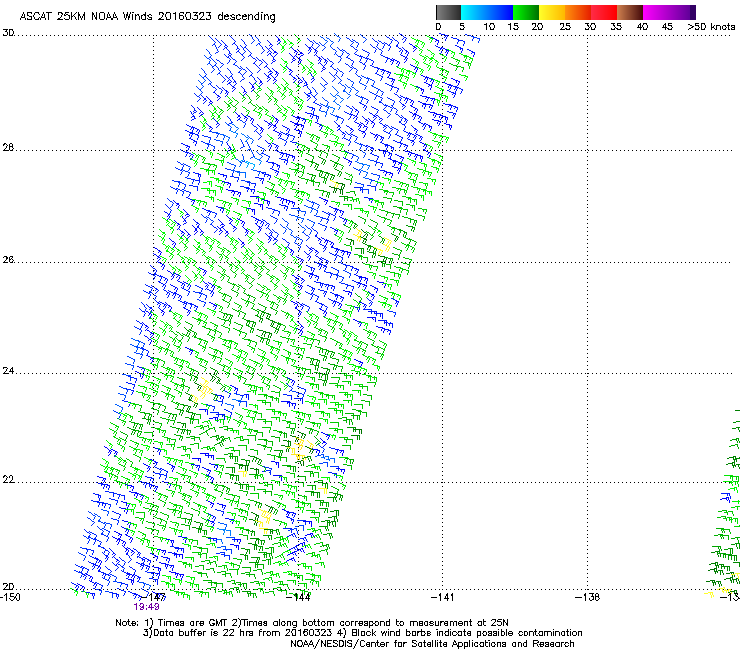The width and height of the screenshot is (740, 650).
Task: Click the 'Data buffer is 22 hrs' note line
Action: pos(362,633)
